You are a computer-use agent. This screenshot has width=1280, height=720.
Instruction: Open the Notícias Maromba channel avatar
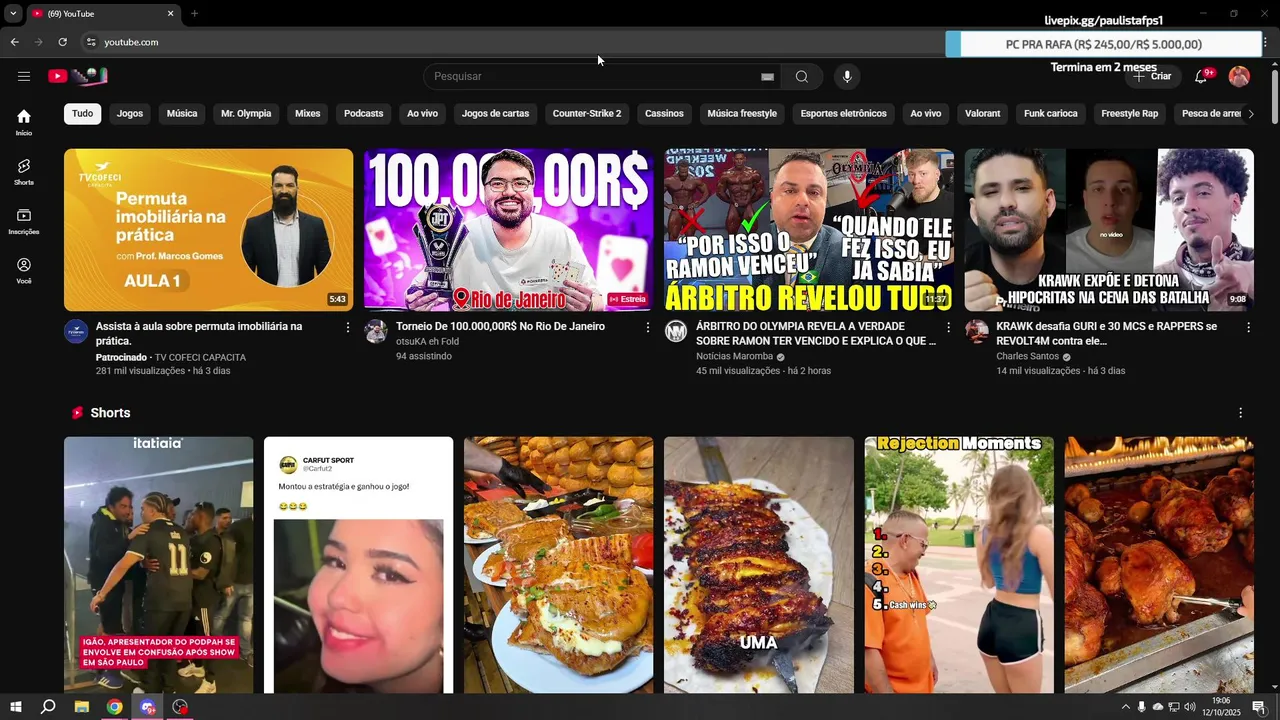[676, 332]
